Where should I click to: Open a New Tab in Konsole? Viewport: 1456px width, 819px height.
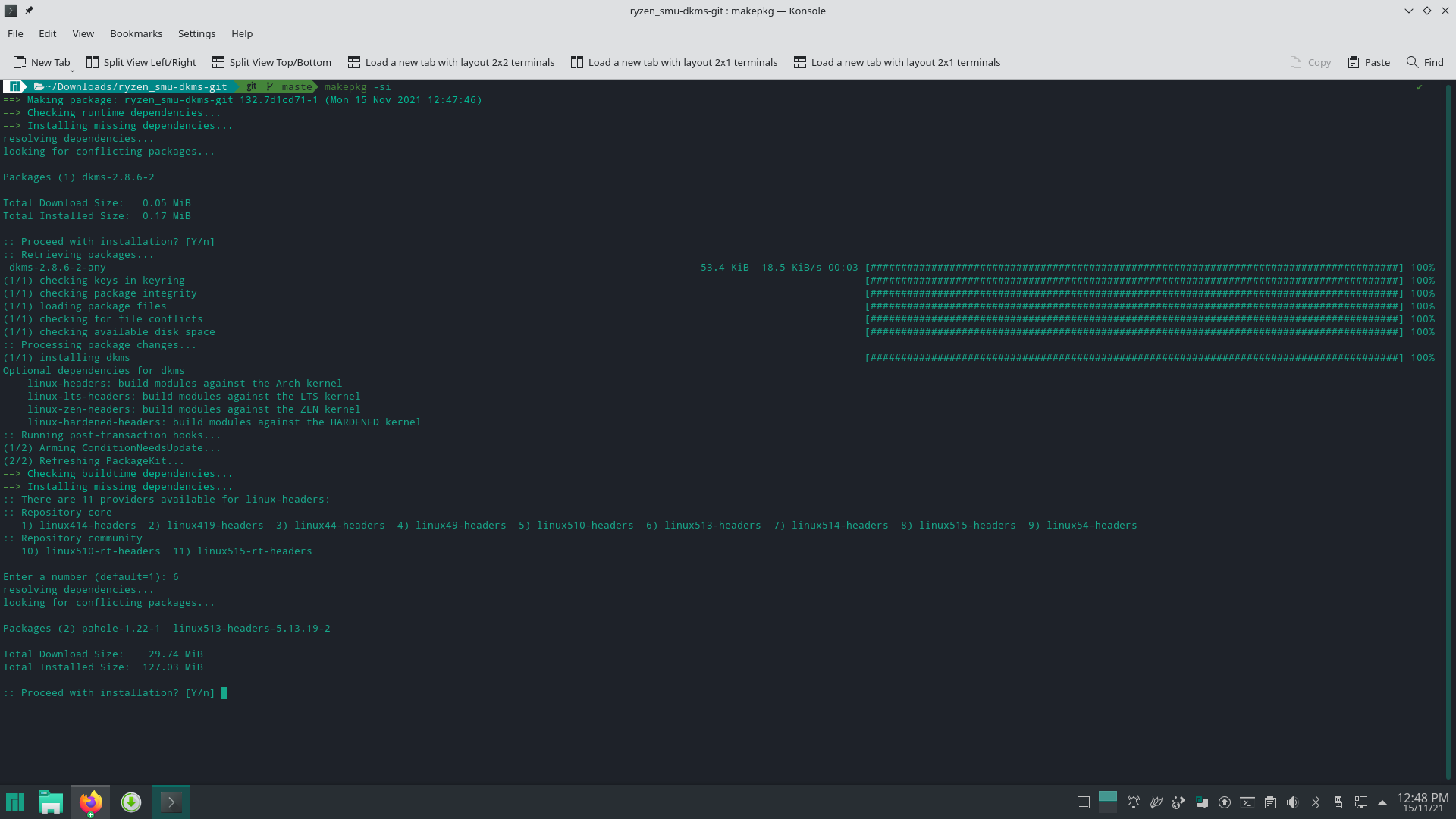(42, 62)
